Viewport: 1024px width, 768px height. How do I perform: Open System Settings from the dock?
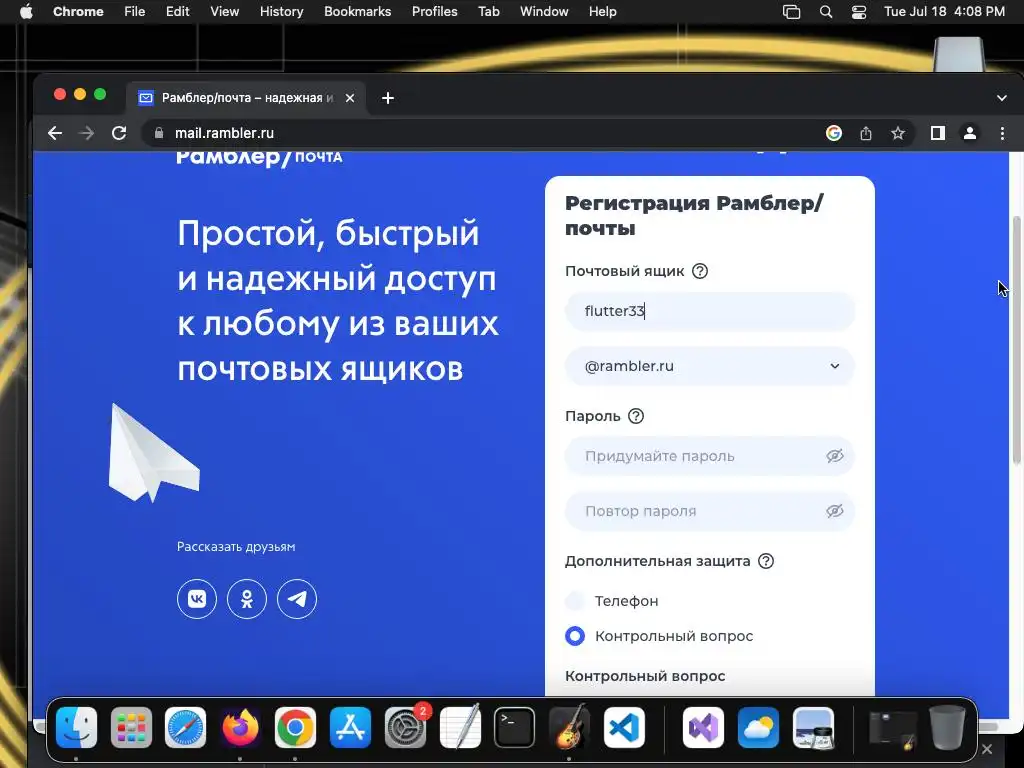click(x=405, y=727)
